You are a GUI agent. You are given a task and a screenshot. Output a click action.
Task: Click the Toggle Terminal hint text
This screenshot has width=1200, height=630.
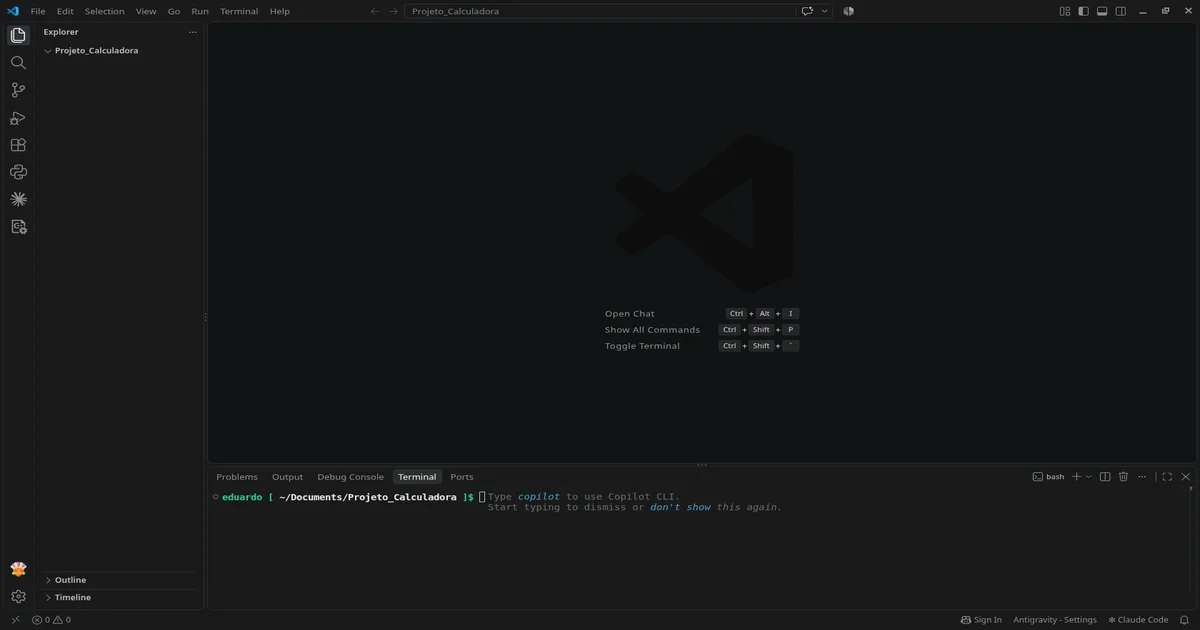tap(642, 346)
